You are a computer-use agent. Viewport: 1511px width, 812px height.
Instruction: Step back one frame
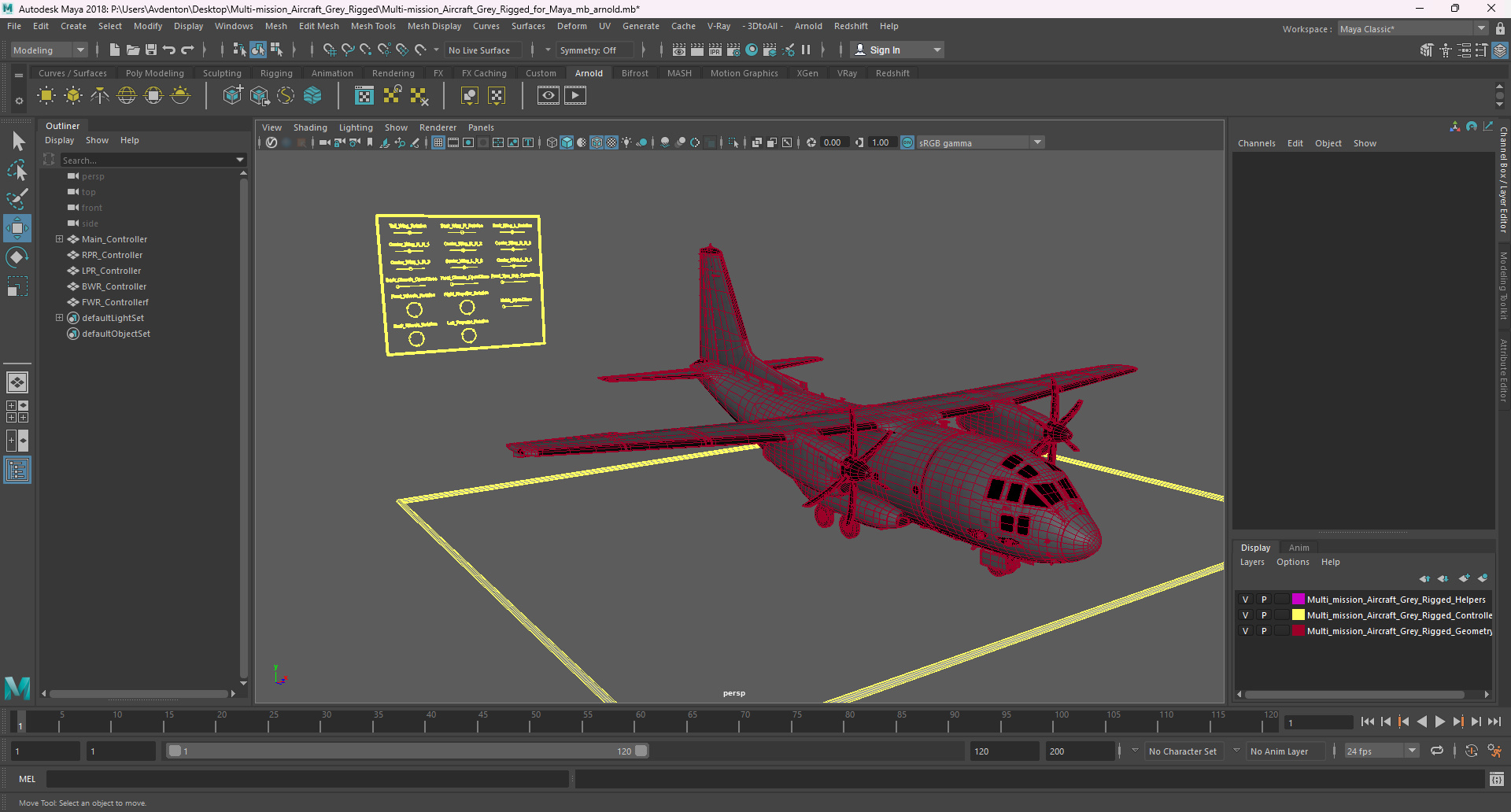pyautogui.click(x=1386, y=722)
